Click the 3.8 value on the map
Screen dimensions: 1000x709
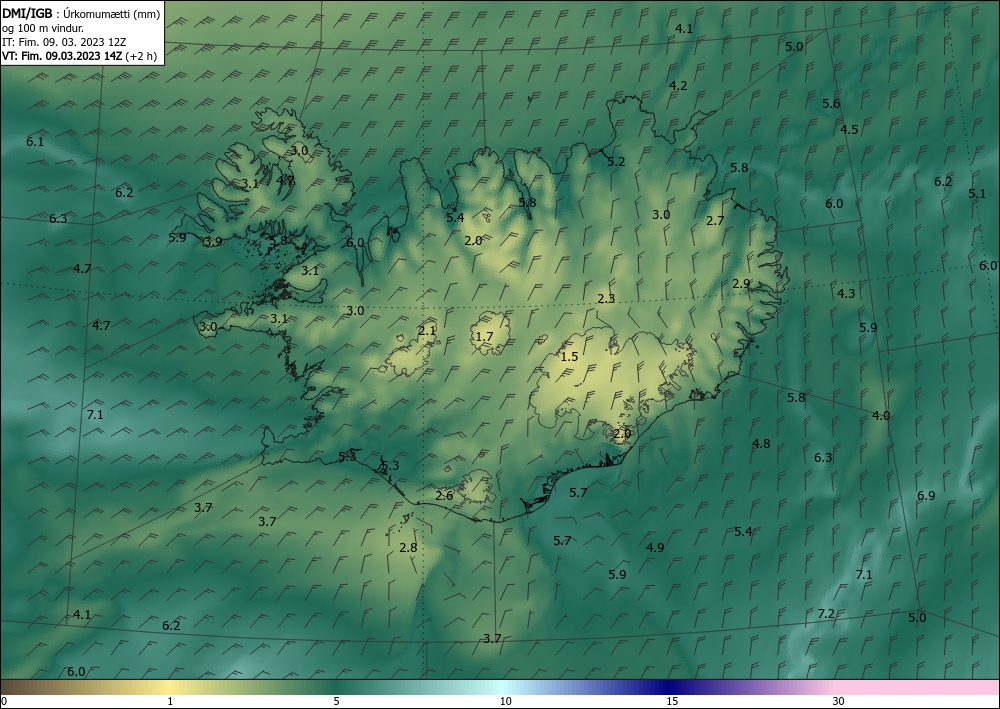coord(278,241)
